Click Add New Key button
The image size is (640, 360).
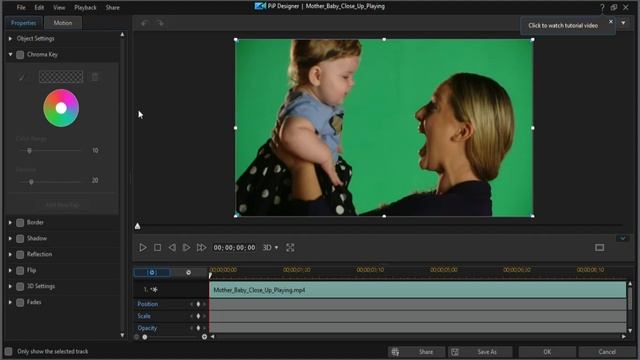tap(62, 204)
